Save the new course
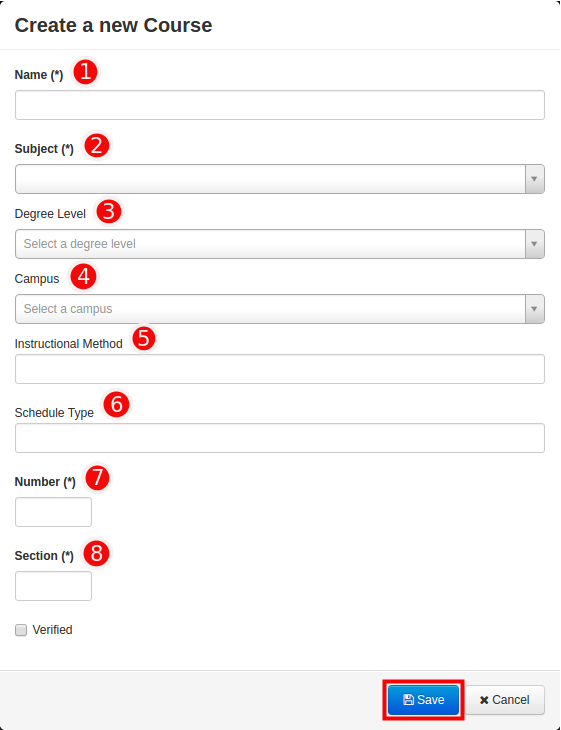561x730 pixels. (423, 700)
